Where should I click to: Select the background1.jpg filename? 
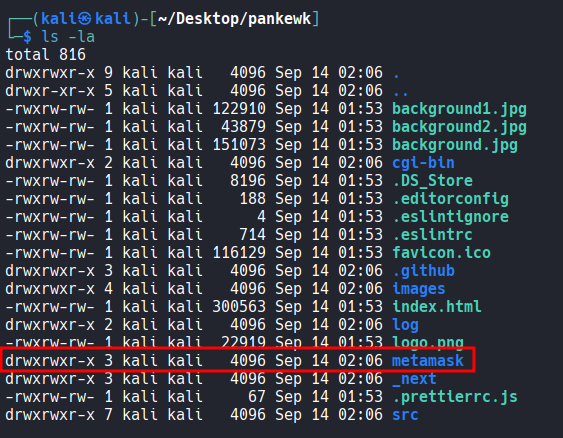tap(459, 109)
